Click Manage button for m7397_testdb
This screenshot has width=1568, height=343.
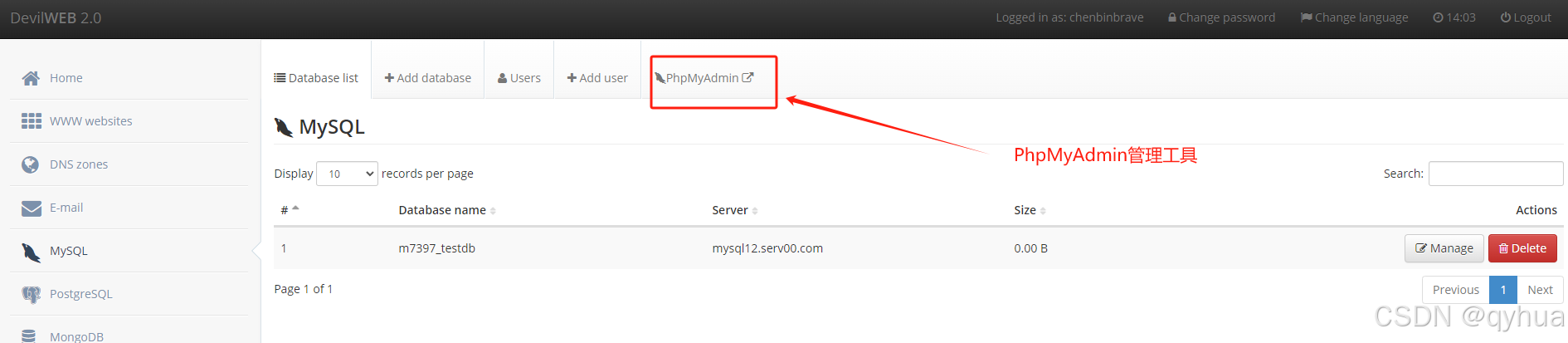(1444, 248)
